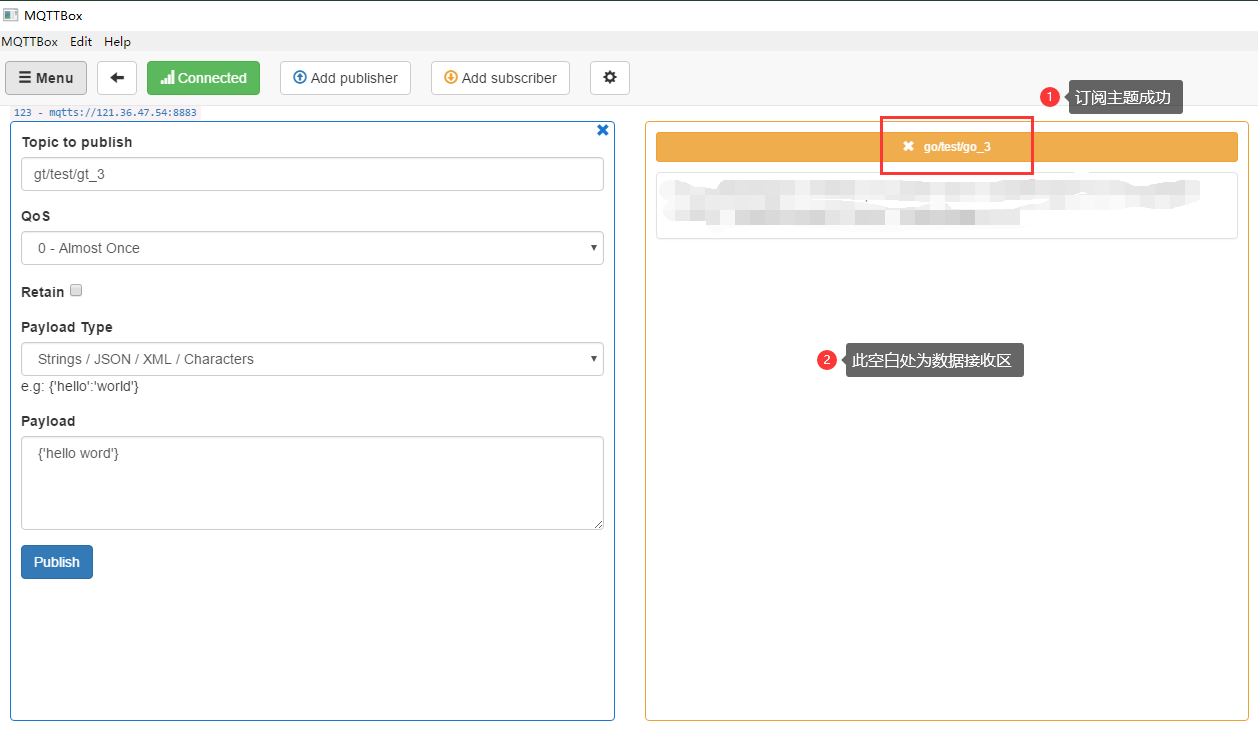This screenshot has height=731, width=1258.
Task: Remove the go/test/go_3 subscription X icon
Action: pos(908,146)
